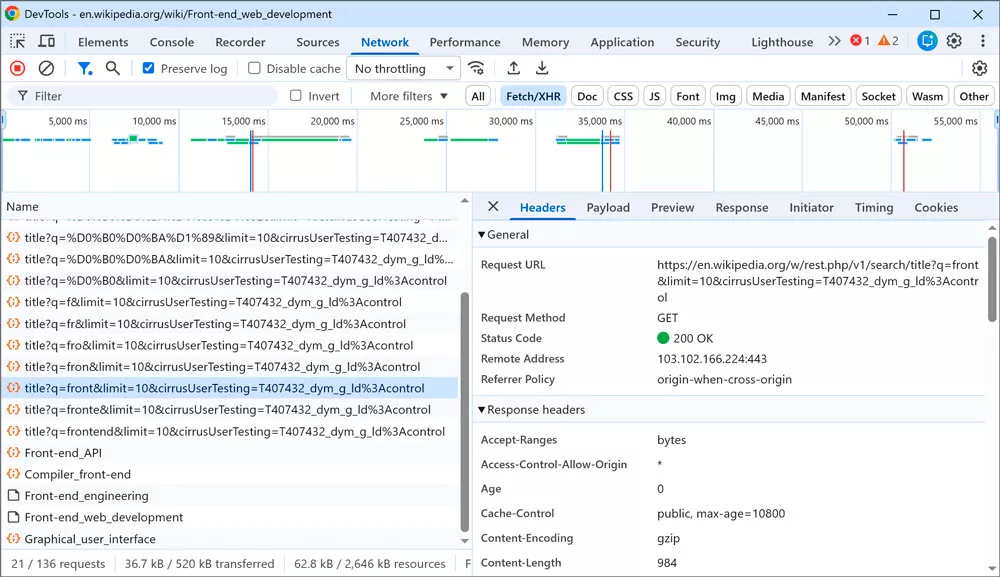Click the blue AI assistance icon
The image size is (1000, 577).
927,41
